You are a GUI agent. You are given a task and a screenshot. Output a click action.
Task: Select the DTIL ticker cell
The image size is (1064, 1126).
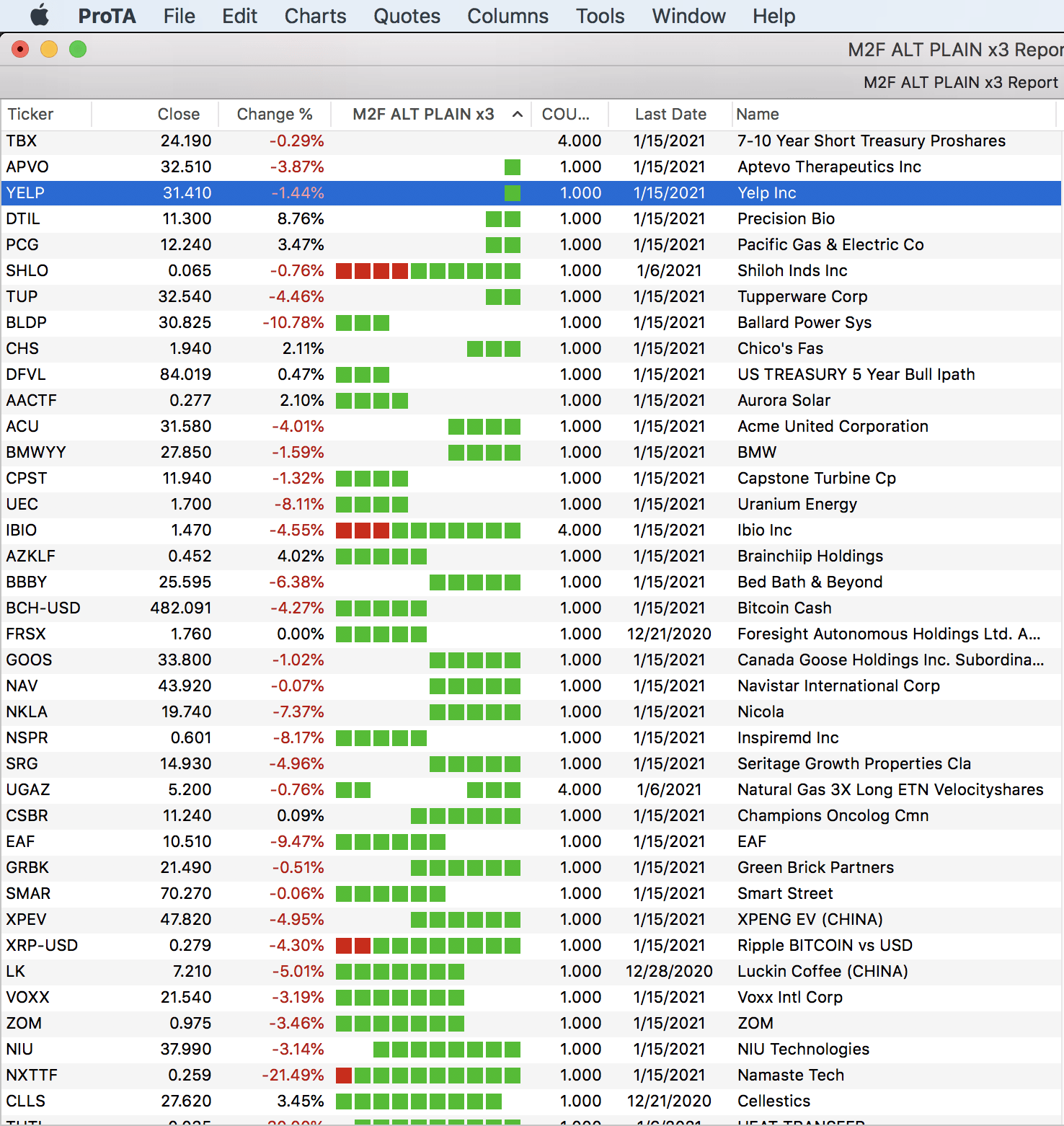click(x=23, y=218)
